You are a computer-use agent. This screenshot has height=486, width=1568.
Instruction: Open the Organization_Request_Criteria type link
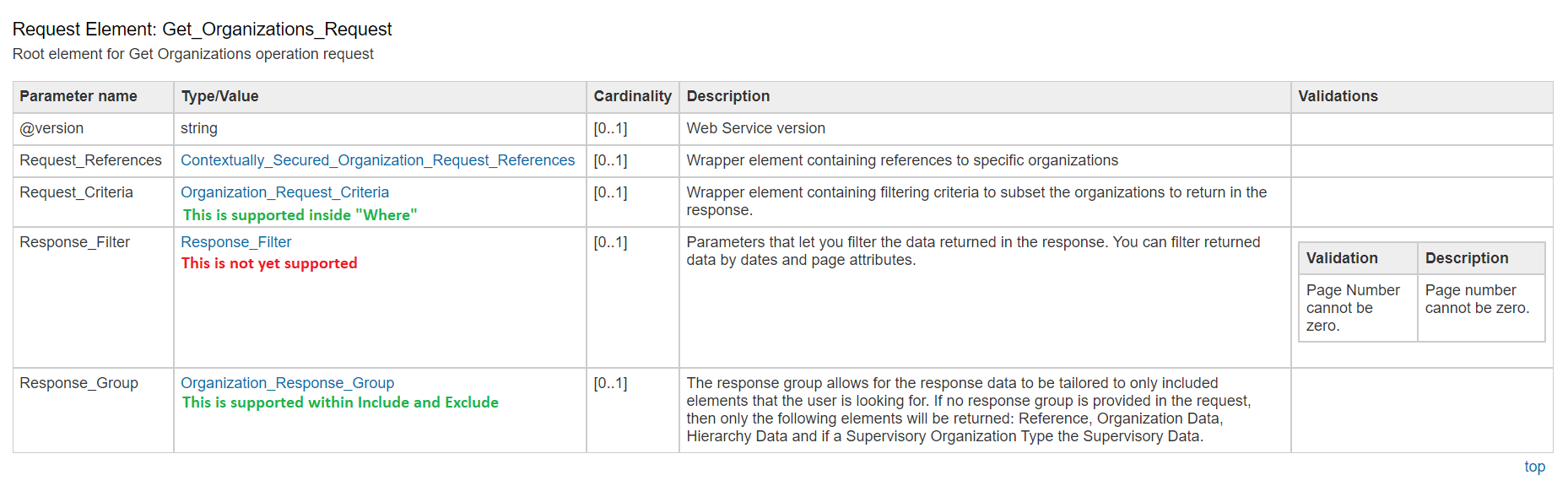pyautogui.click(x=284, y=192)
